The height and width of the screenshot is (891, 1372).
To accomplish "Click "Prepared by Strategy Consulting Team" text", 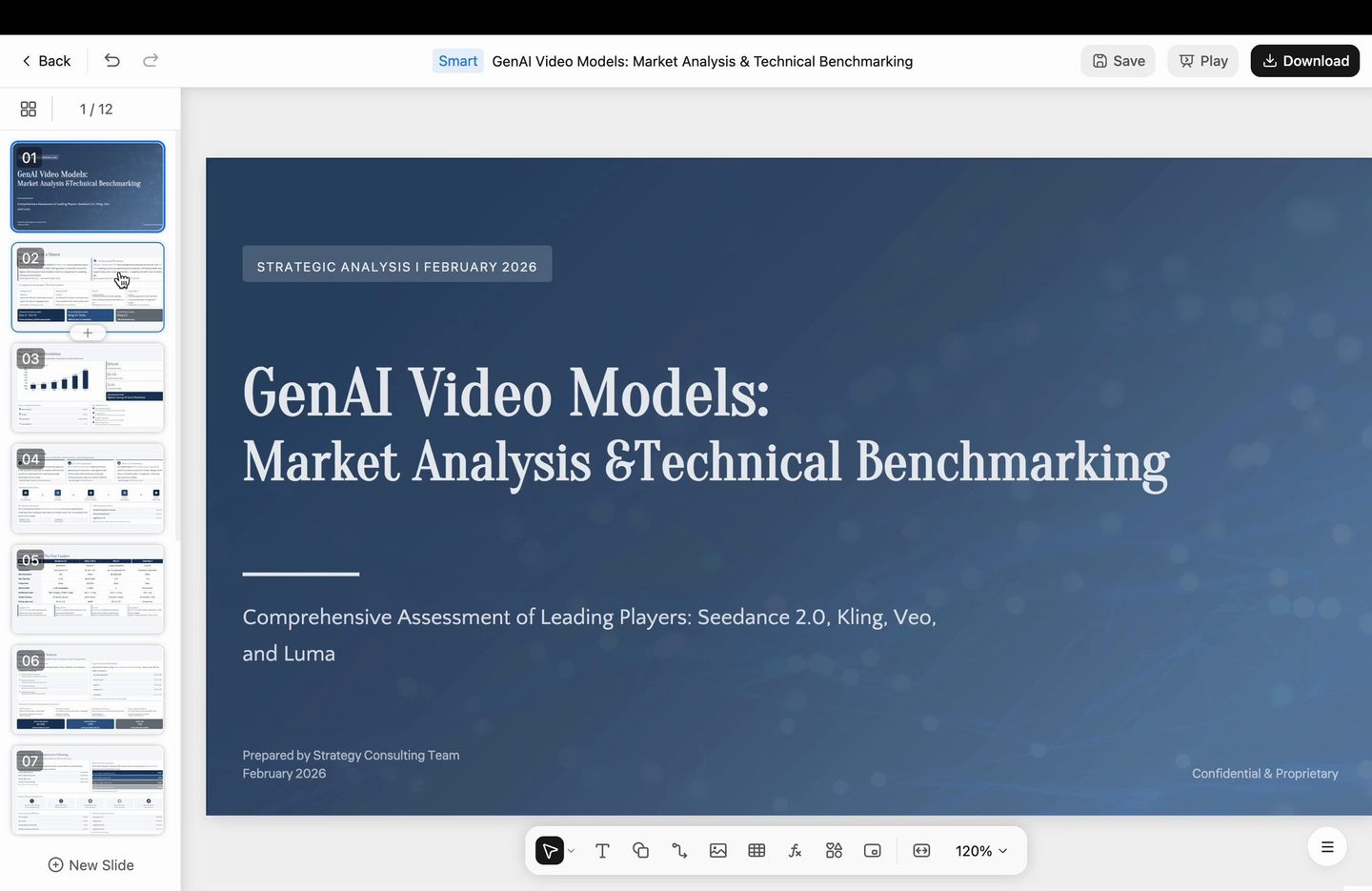I will [351, 756].
